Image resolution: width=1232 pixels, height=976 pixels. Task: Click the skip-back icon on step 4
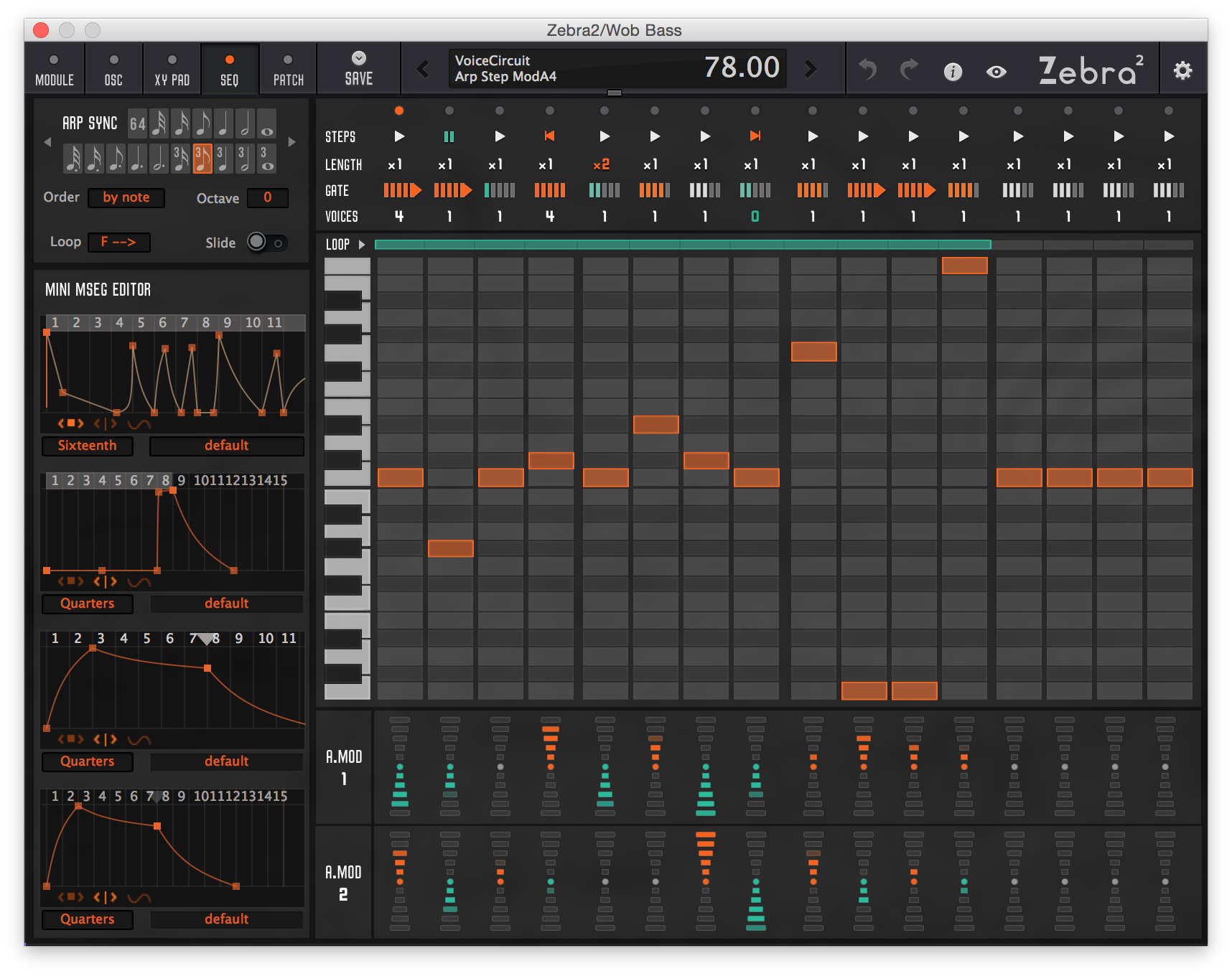[549, 136]
